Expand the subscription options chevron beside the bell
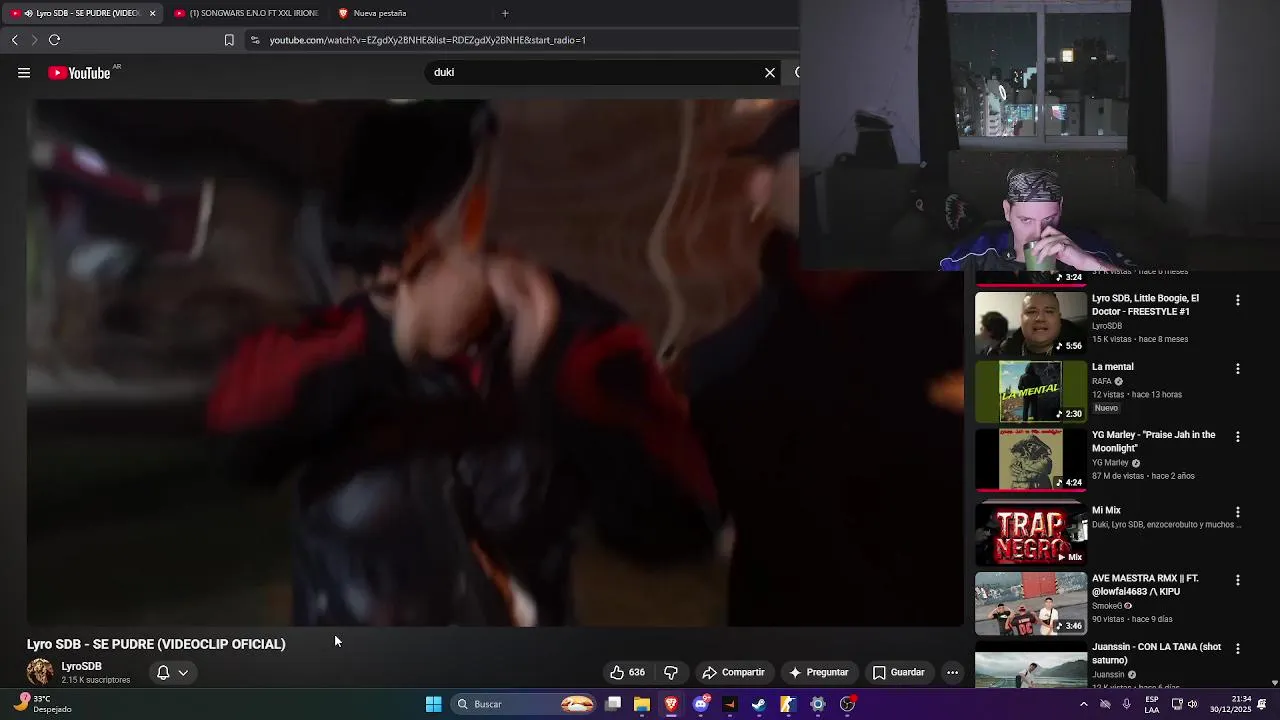Screen dimensions: 1280x720 pyautogui.click(x=183, y=673)
